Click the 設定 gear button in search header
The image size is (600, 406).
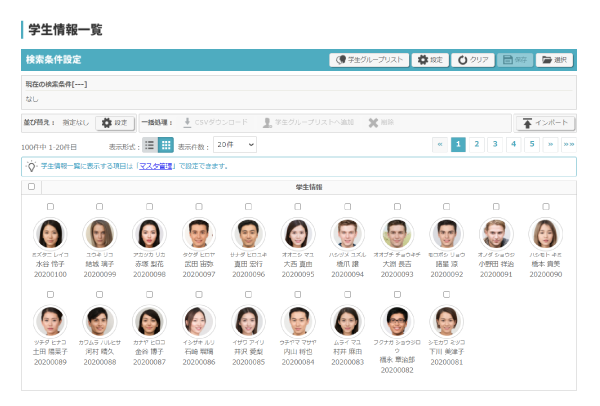[431, 60]
